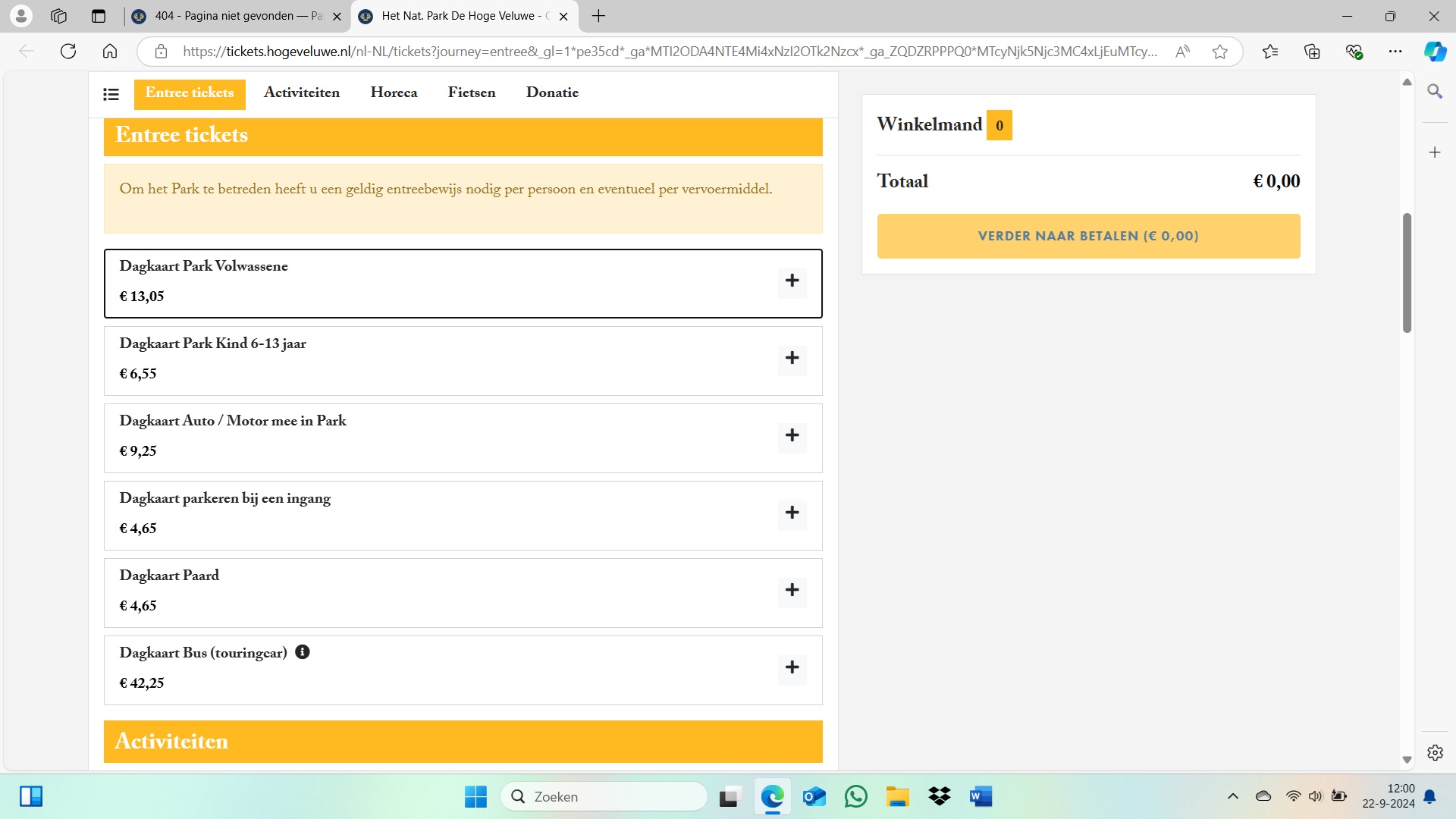The height and width of the screenshot is (819, 1456).
Task: Click the back navigation arrow
Action: [27, 52]
